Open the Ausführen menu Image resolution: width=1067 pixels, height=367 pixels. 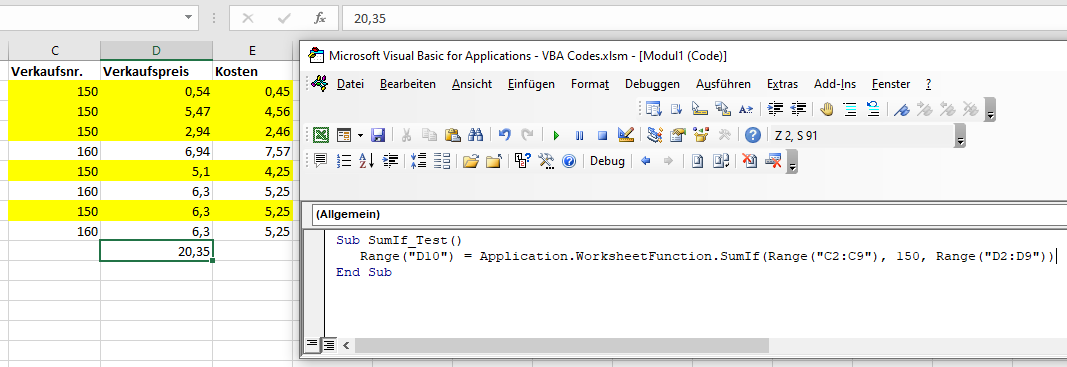coord(723,84)
